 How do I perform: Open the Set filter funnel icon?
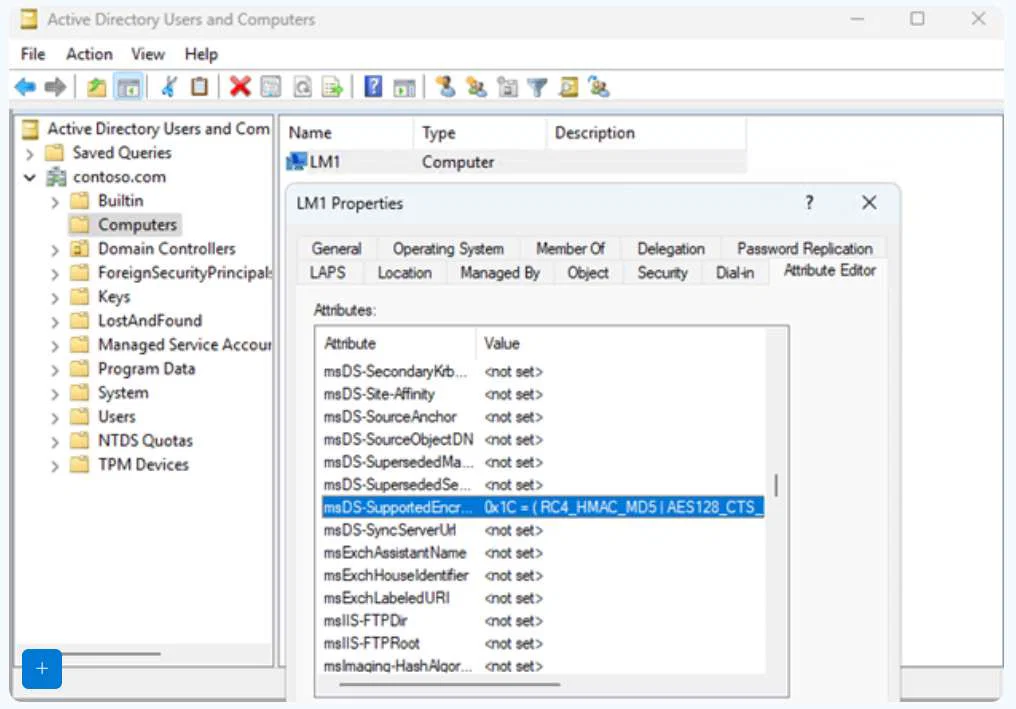click(x=537, y=86)
